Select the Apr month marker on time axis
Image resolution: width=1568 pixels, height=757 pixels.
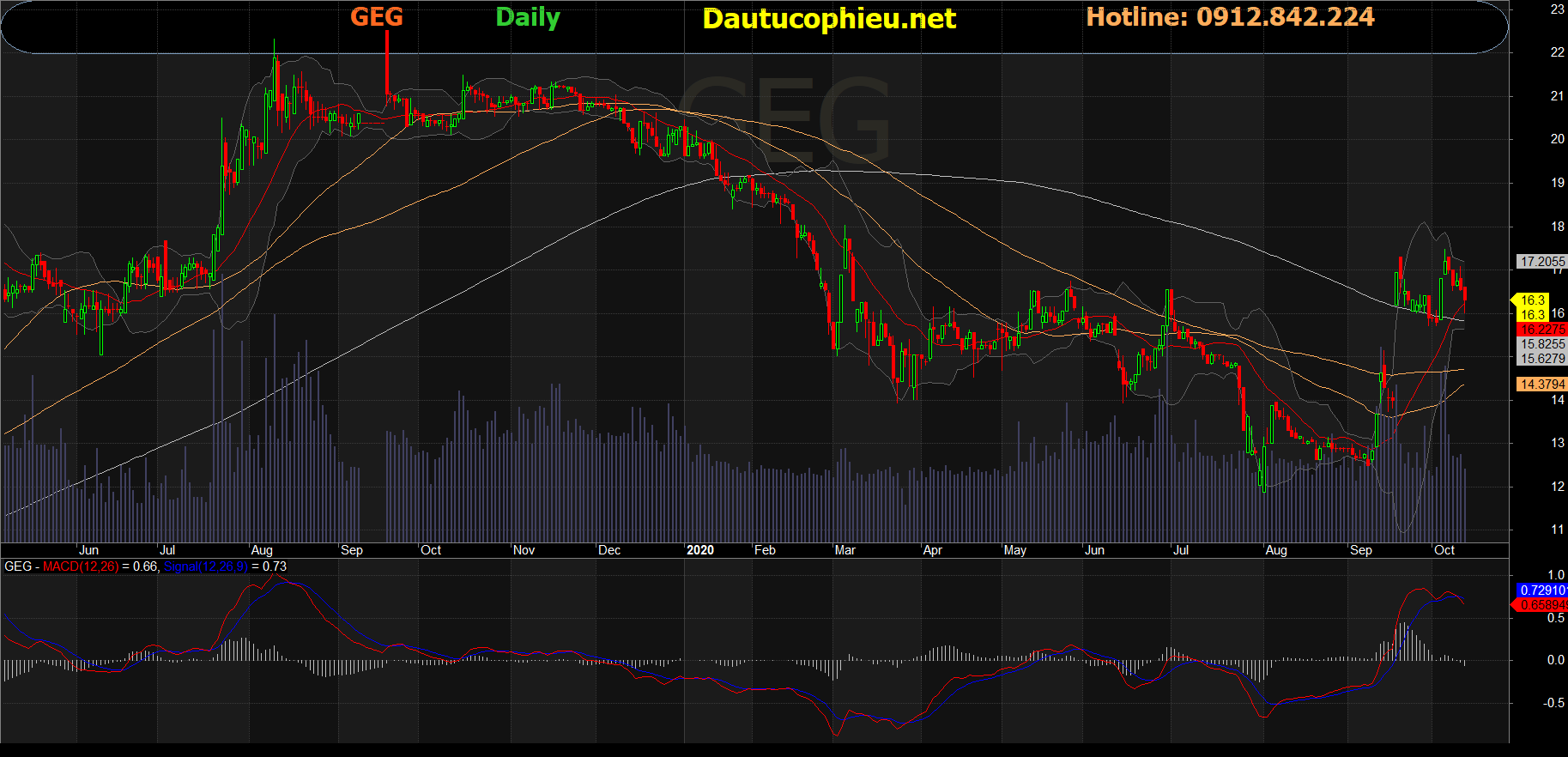click(932, 550)
